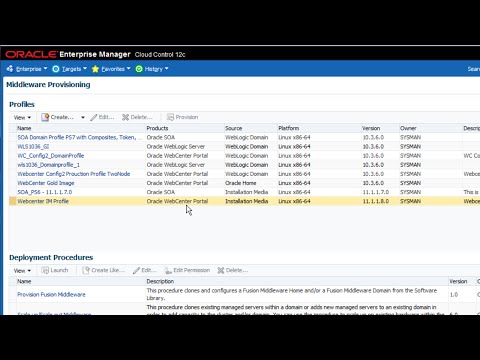Open SOA Domain Profile PS7 with Composites link

coord(80,137)
